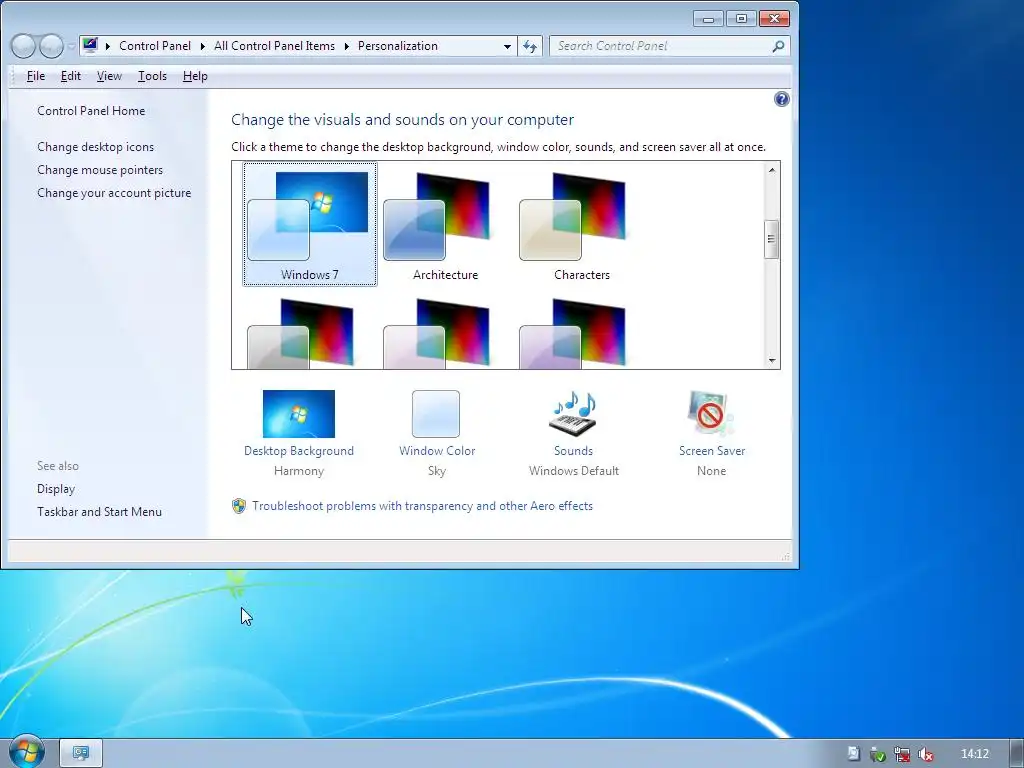Click the shield icon beside Troubleshoot link
Screen dimensions: 1024x768
(x=239, y=506)
